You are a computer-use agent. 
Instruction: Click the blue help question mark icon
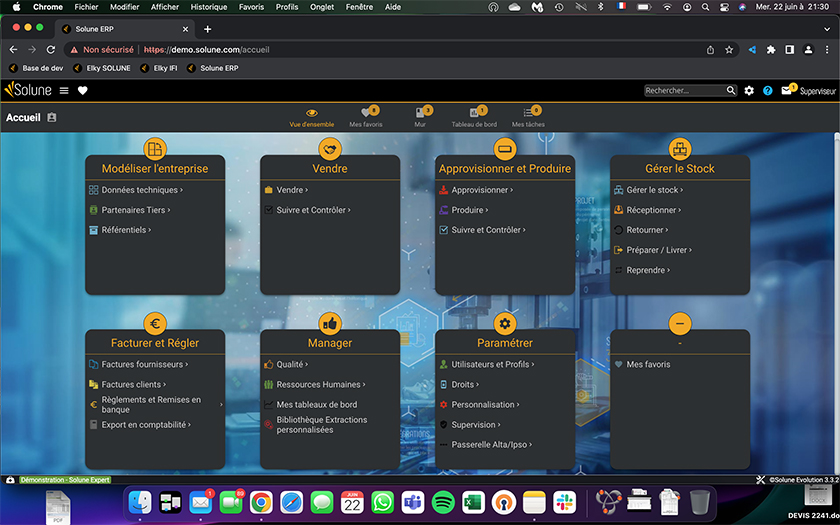pyautogui.click(x=767, y=91)
